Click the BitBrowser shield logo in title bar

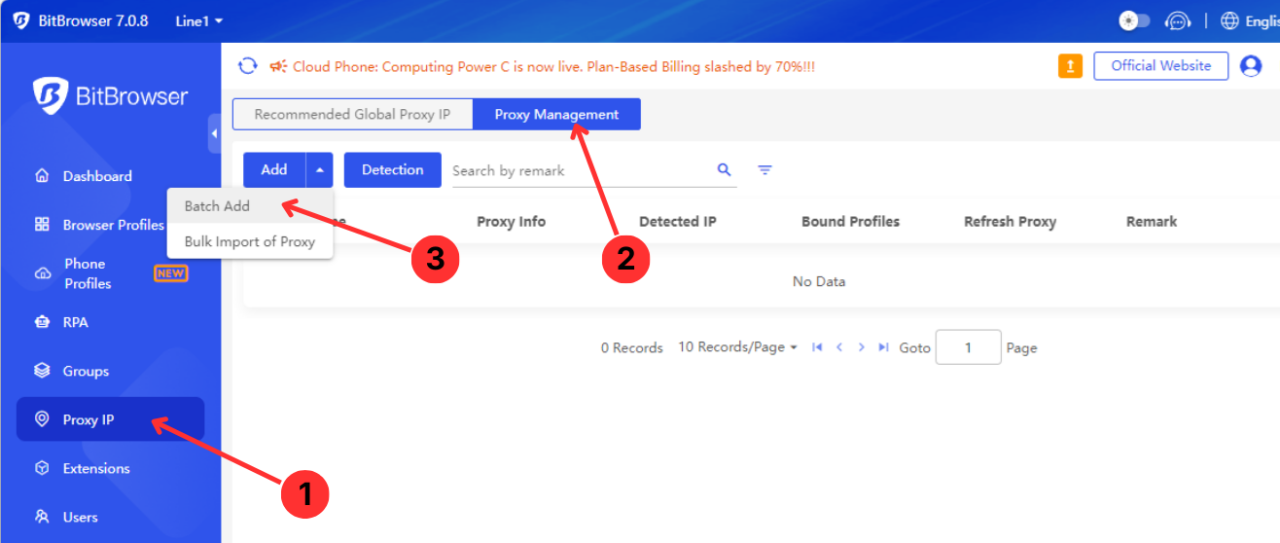pos(20,20)
